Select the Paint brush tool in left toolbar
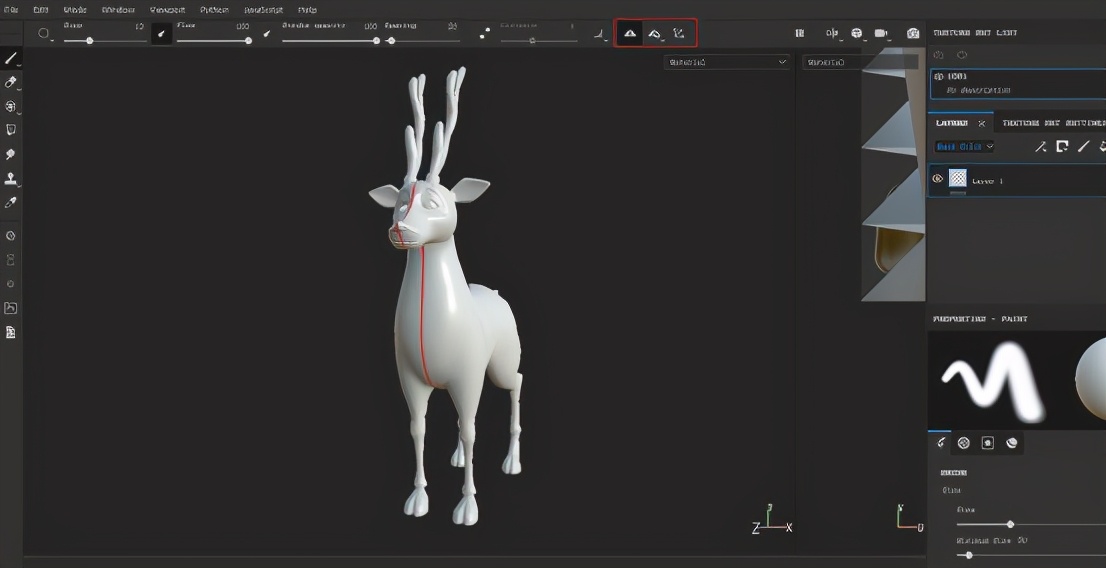This screenshot has width=1106, height=568. (x=11, y=58)
